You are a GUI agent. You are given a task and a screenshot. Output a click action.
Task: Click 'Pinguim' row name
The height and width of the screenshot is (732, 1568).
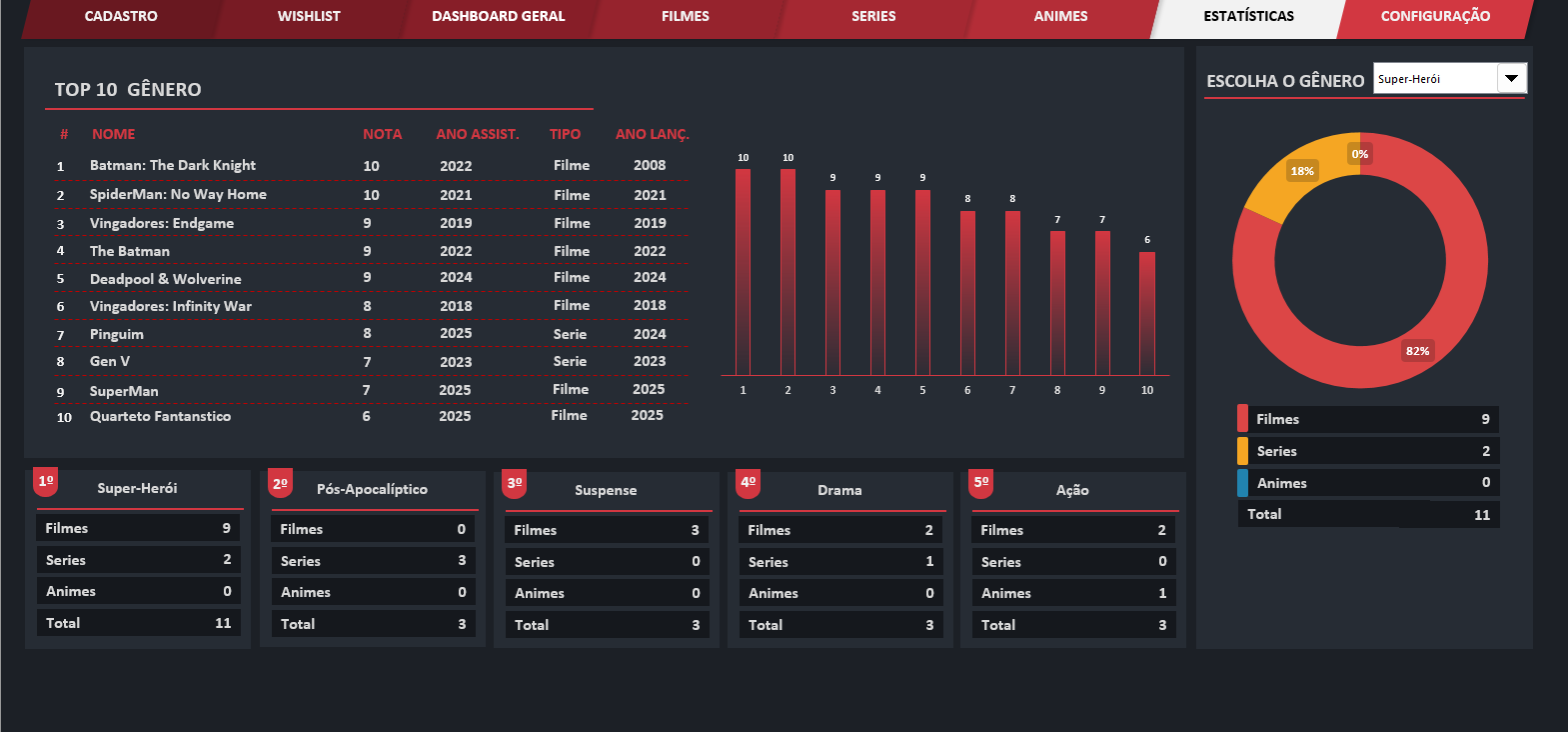[117, 334]
